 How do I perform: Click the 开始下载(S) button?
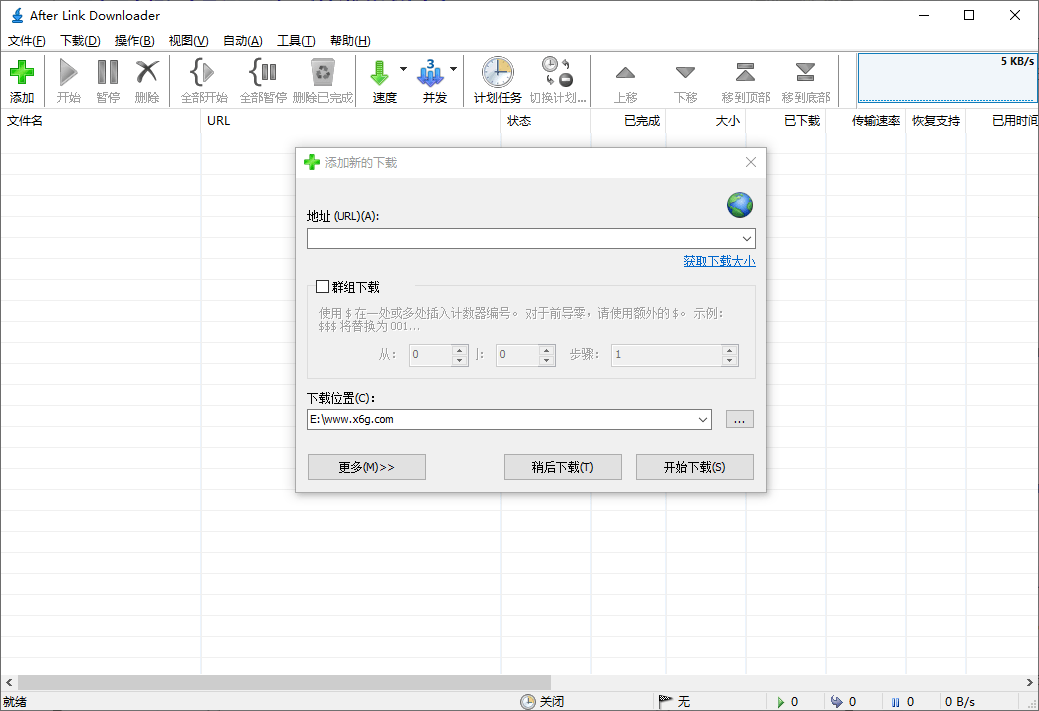pyautogui.click(x=694, y=466)
